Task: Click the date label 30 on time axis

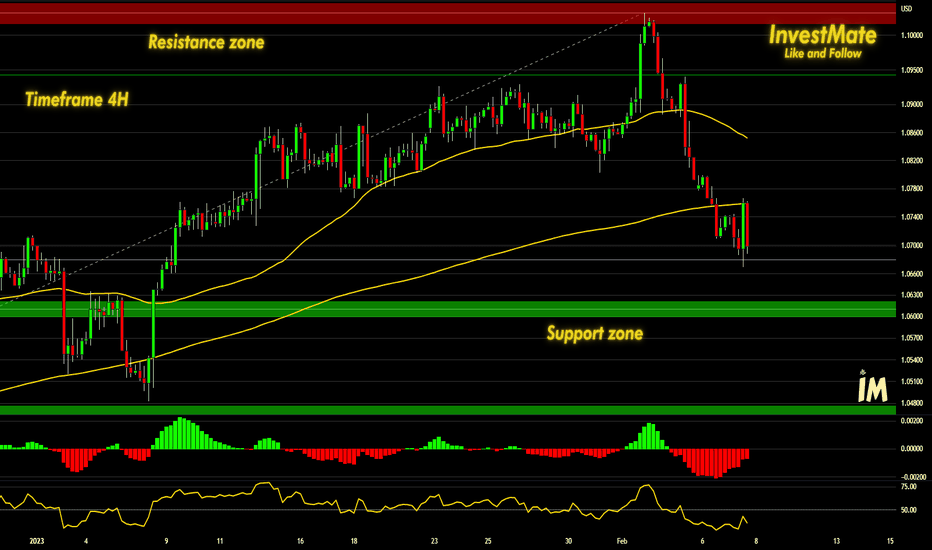Action: coord(568,541)
